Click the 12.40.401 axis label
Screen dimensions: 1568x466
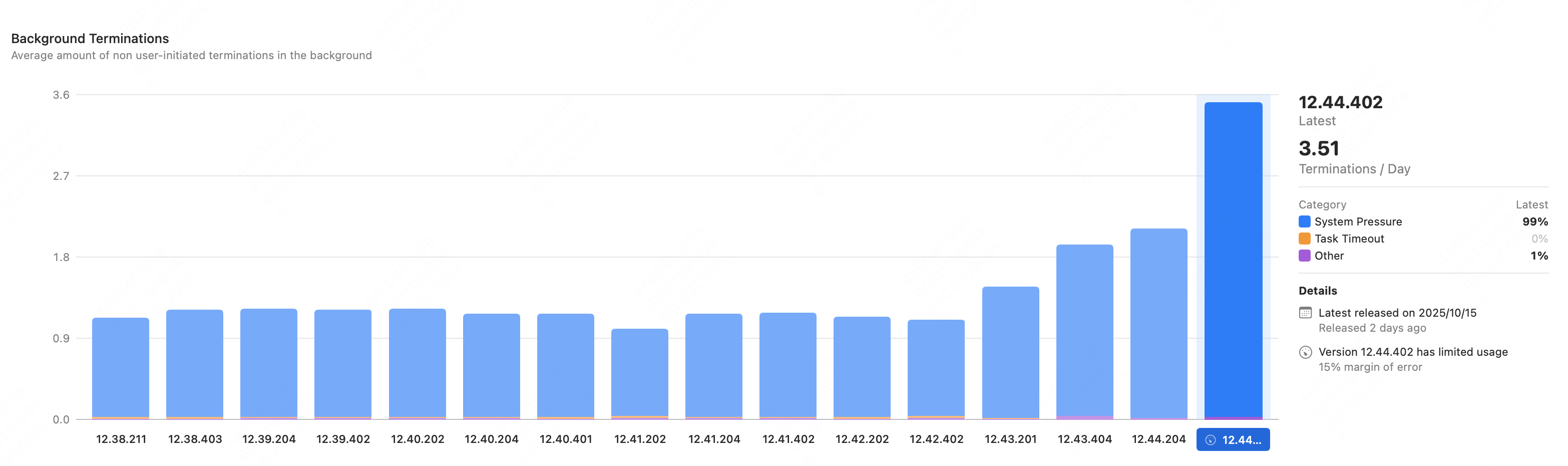566,439
